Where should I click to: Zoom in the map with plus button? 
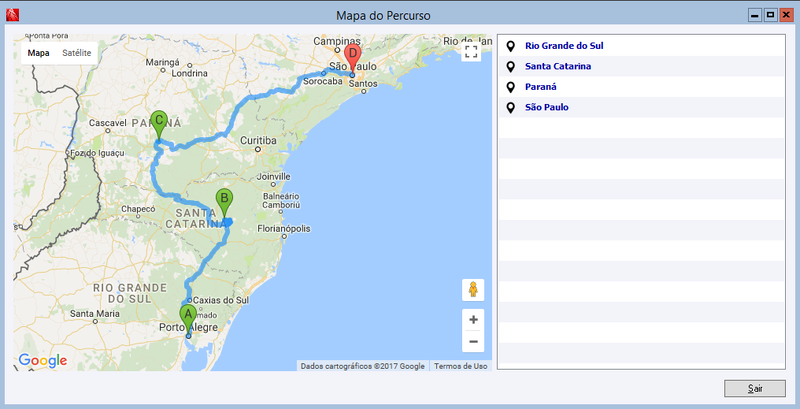pos(473,320)
